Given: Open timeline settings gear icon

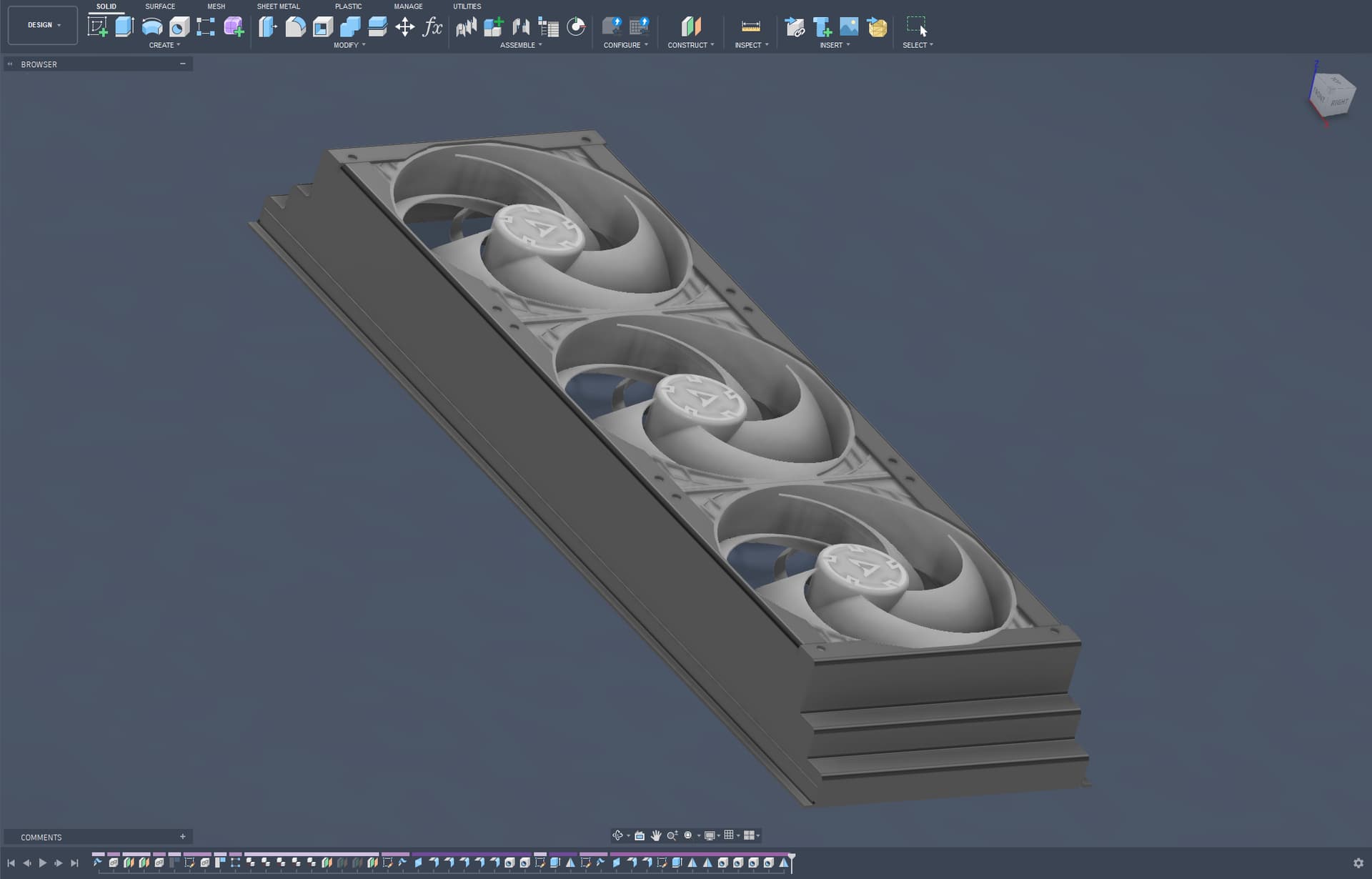Looking at the screenshot, I should point(1358,863).
